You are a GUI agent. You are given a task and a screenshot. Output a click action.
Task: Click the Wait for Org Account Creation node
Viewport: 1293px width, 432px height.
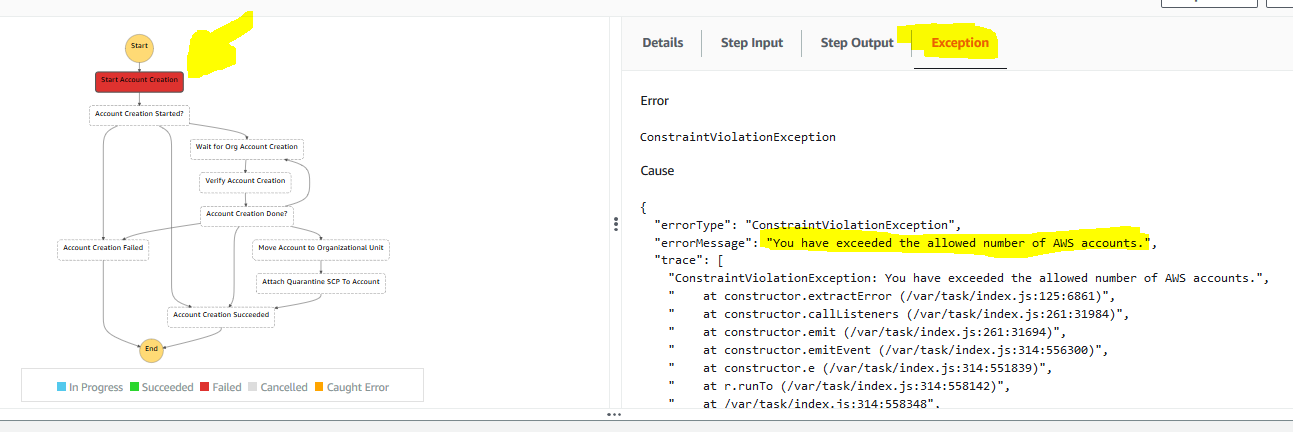(246, 148)
